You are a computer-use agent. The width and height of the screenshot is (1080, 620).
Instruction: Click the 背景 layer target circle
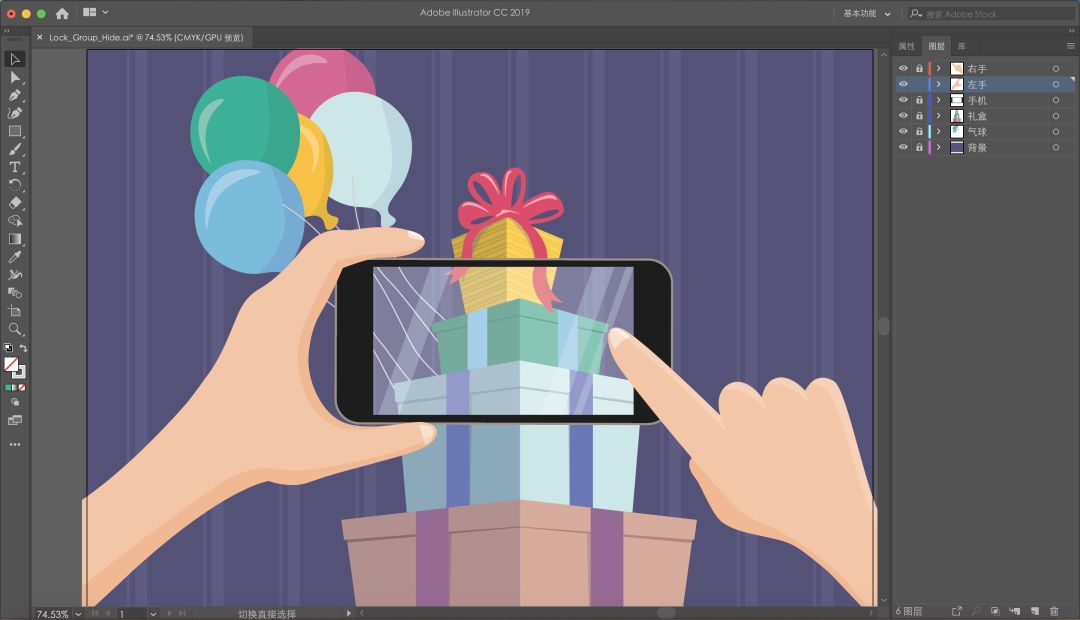tap(1055, 147)
